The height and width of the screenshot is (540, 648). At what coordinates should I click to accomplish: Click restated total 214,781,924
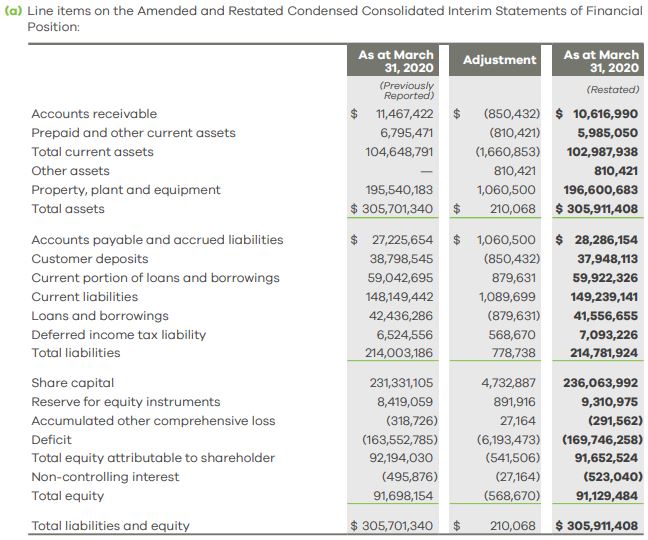604,353
